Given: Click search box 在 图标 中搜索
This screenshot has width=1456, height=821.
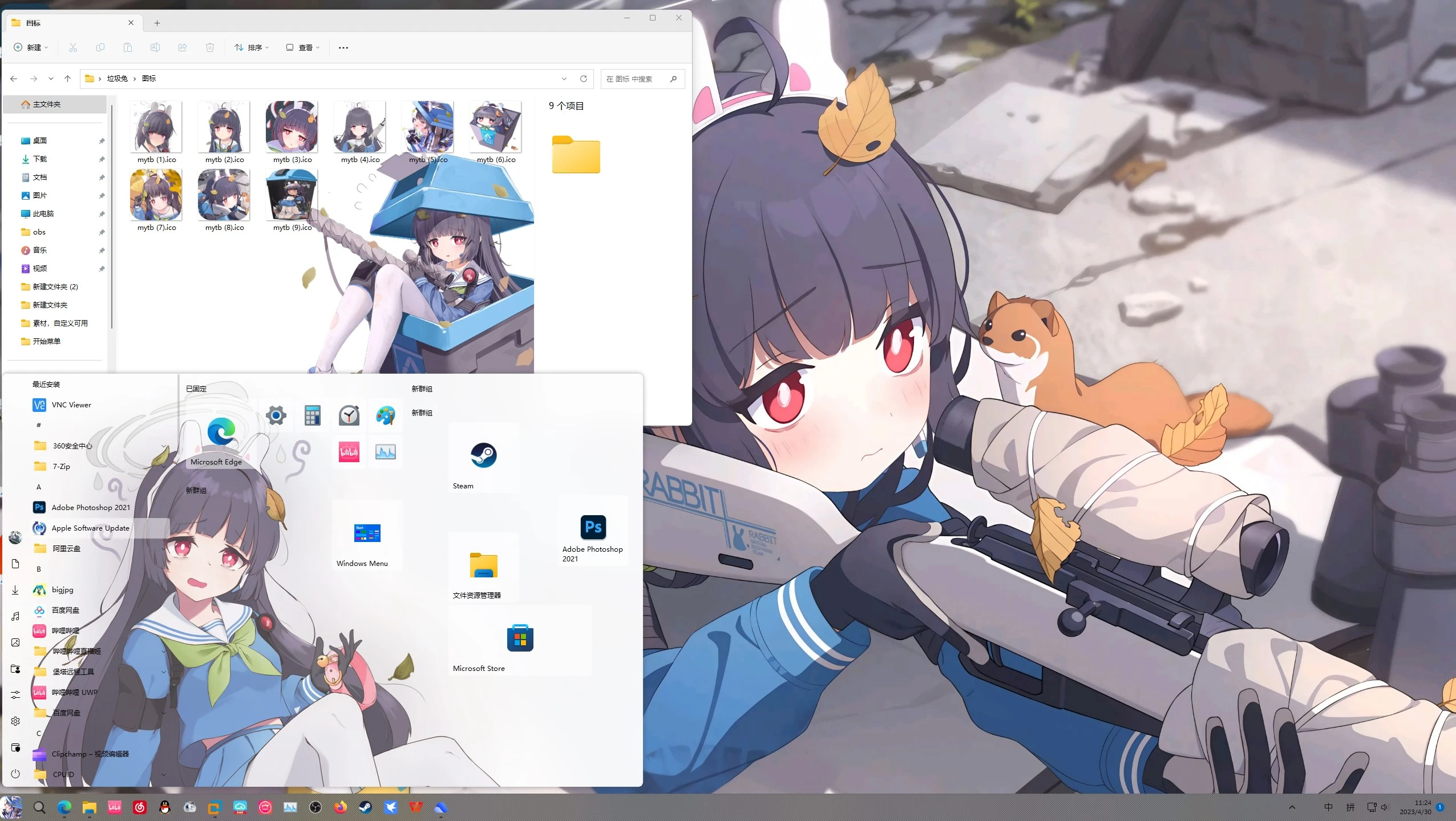Looking at the screenshot, I should pos(642,79).
